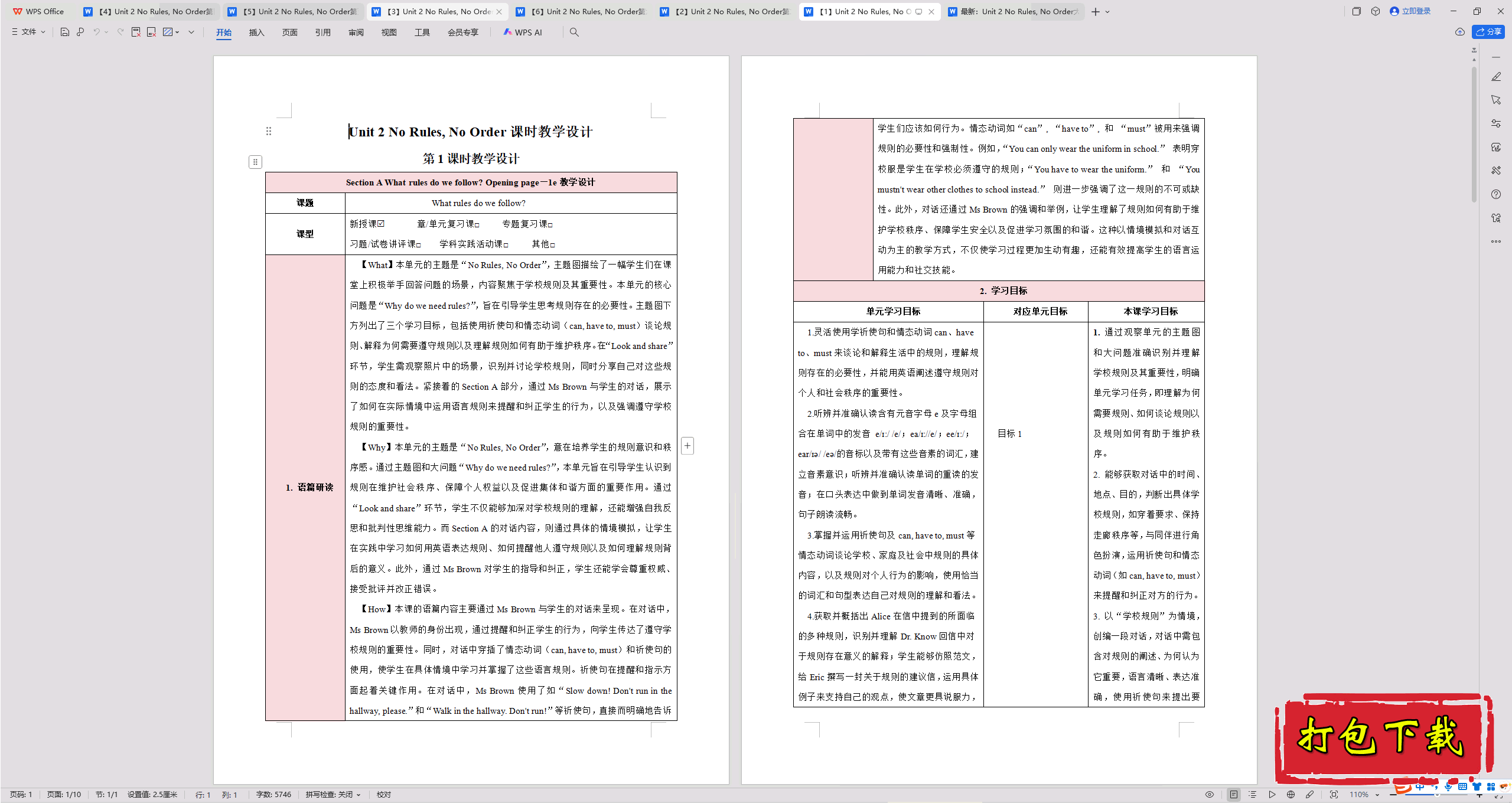Click the multi-window icon in title bar
The width and height of the screenshot is (1512, 803).
pos(1357,11)
